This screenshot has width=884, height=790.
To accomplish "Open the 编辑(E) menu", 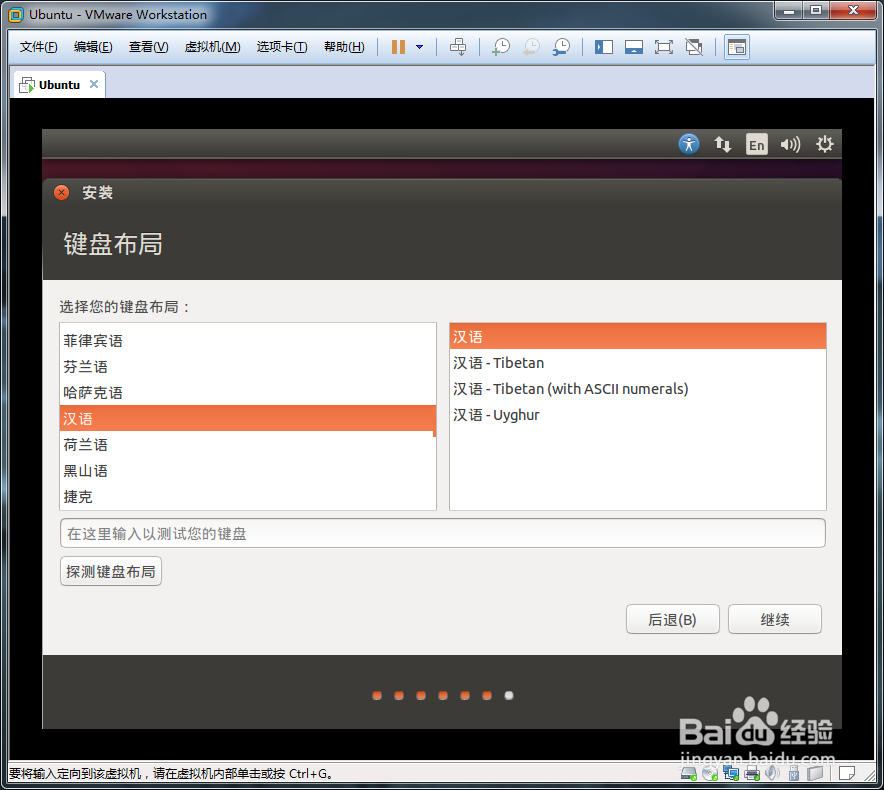I will pos(93,47).
